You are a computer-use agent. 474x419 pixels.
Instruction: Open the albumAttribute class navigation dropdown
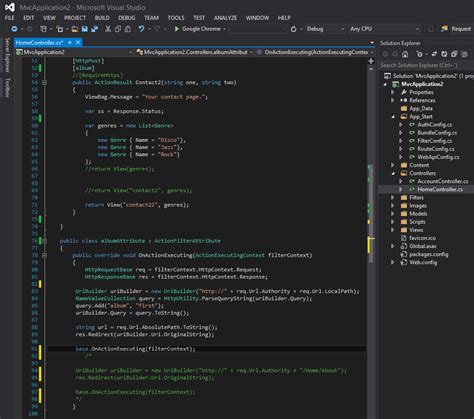point(195,52)
